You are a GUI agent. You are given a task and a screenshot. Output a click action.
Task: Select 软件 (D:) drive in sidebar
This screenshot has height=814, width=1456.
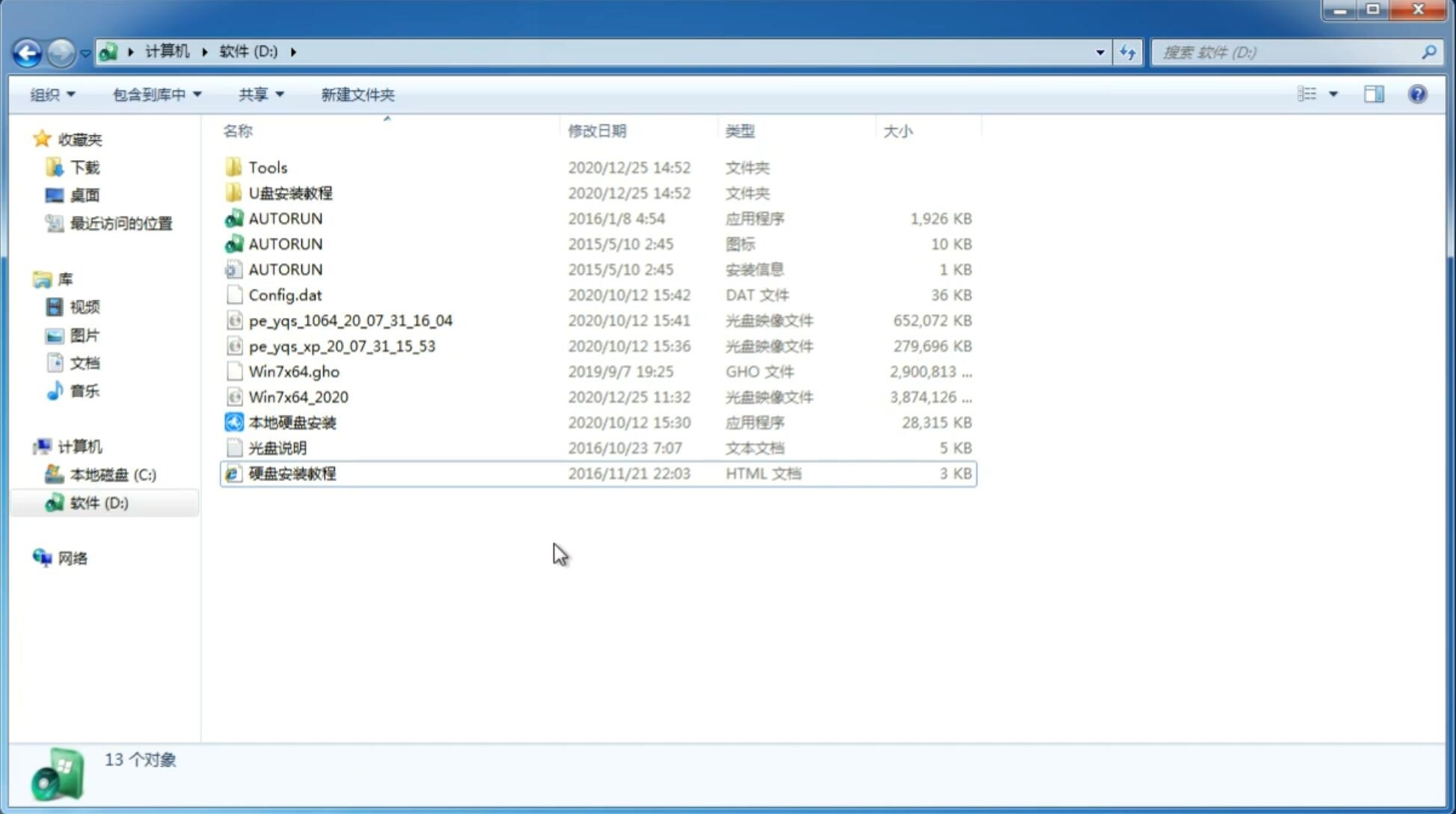[x=98, y=502]
